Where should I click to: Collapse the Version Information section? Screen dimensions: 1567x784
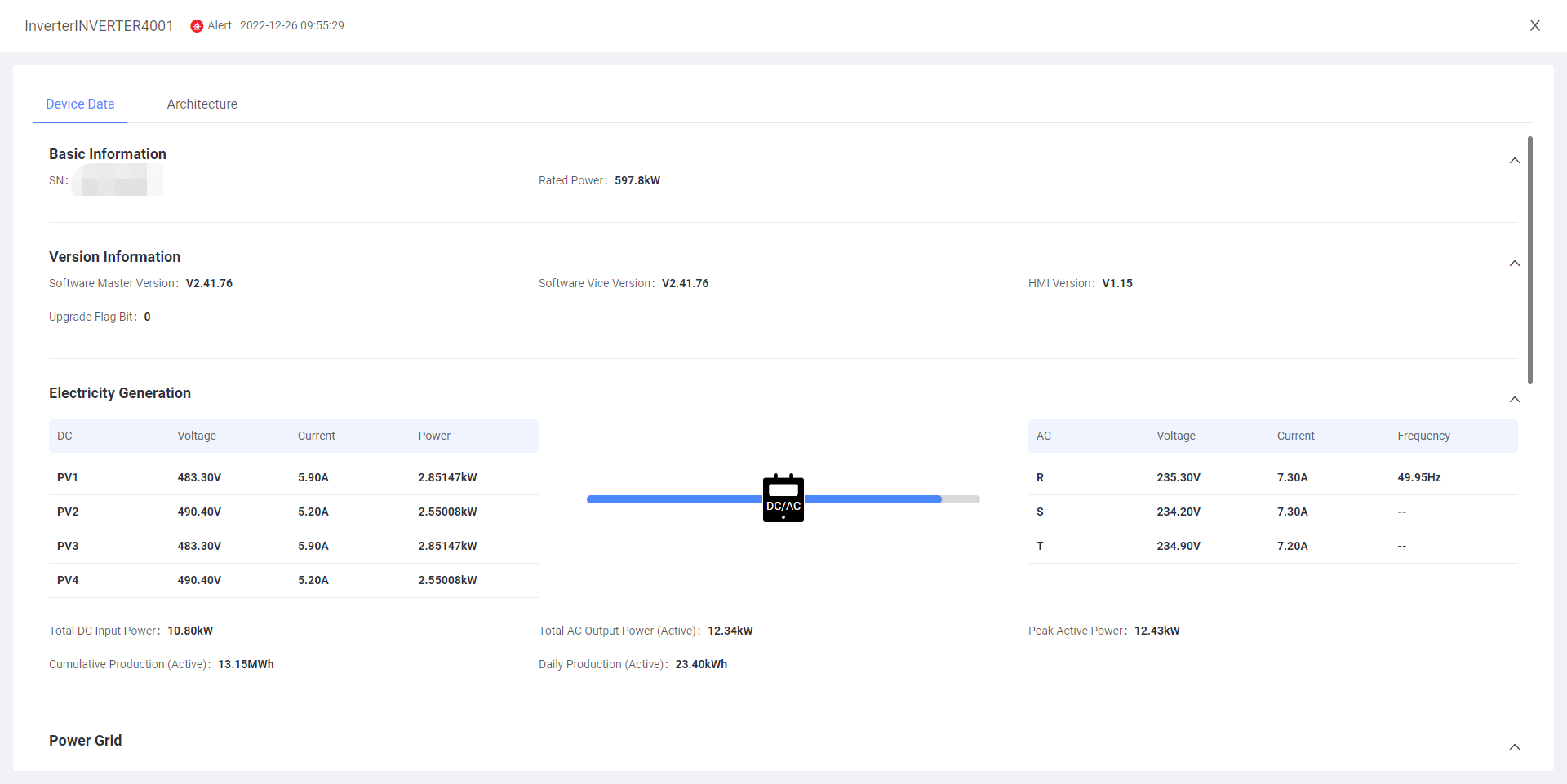pos(1514,264)
